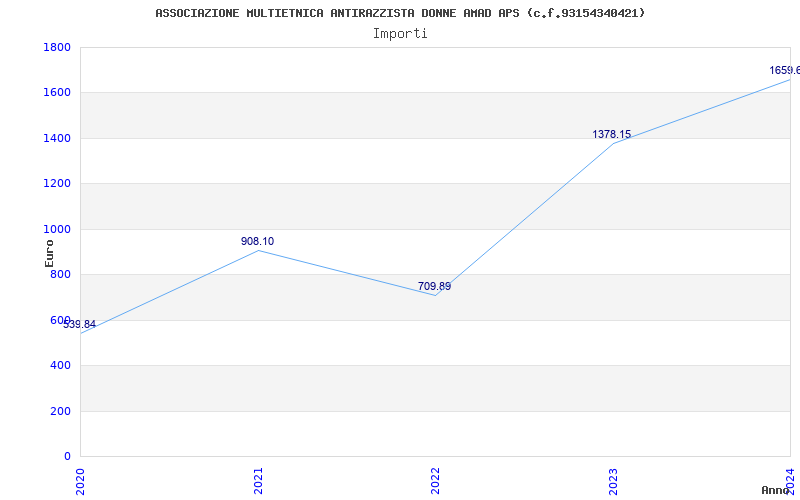Select the 709.89 data label
Screen dimensions: 800x500
(x=434, y=286)
